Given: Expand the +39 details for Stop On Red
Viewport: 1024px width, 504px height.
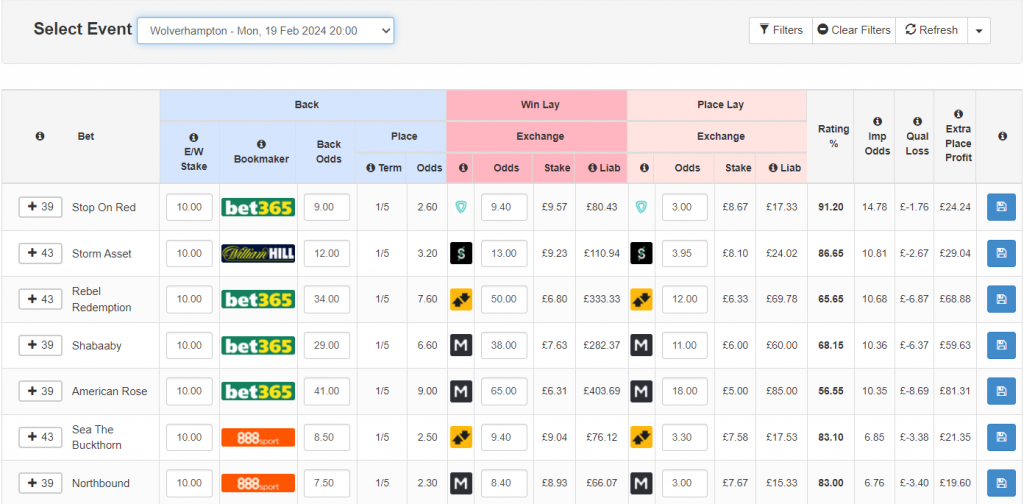Looking at the screenshot, I should click(40, 207).
